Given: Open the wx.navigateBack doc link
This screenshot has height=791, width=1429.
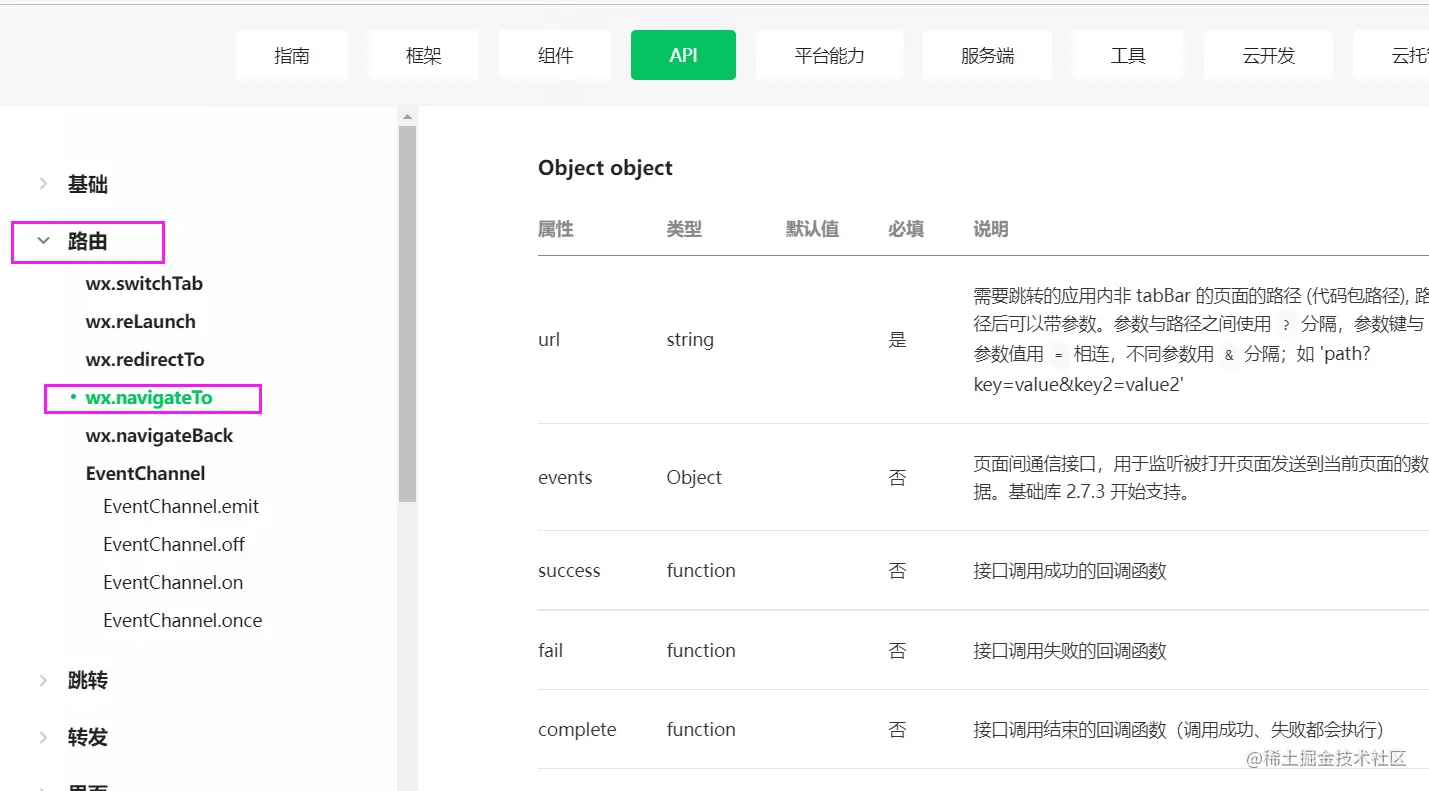Looking at the screenshot, I should tap(159, 436).
